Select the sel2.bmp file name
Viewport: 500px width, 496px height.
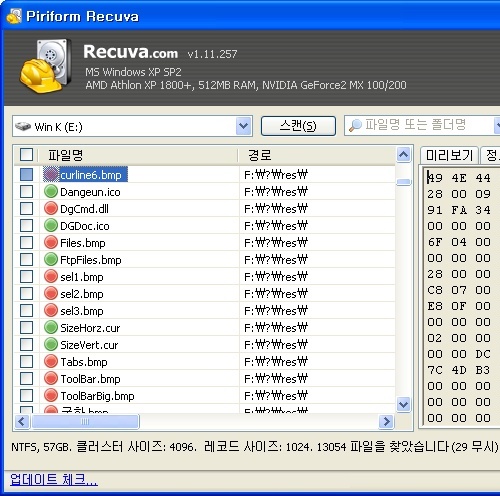(x=82, y=294)
